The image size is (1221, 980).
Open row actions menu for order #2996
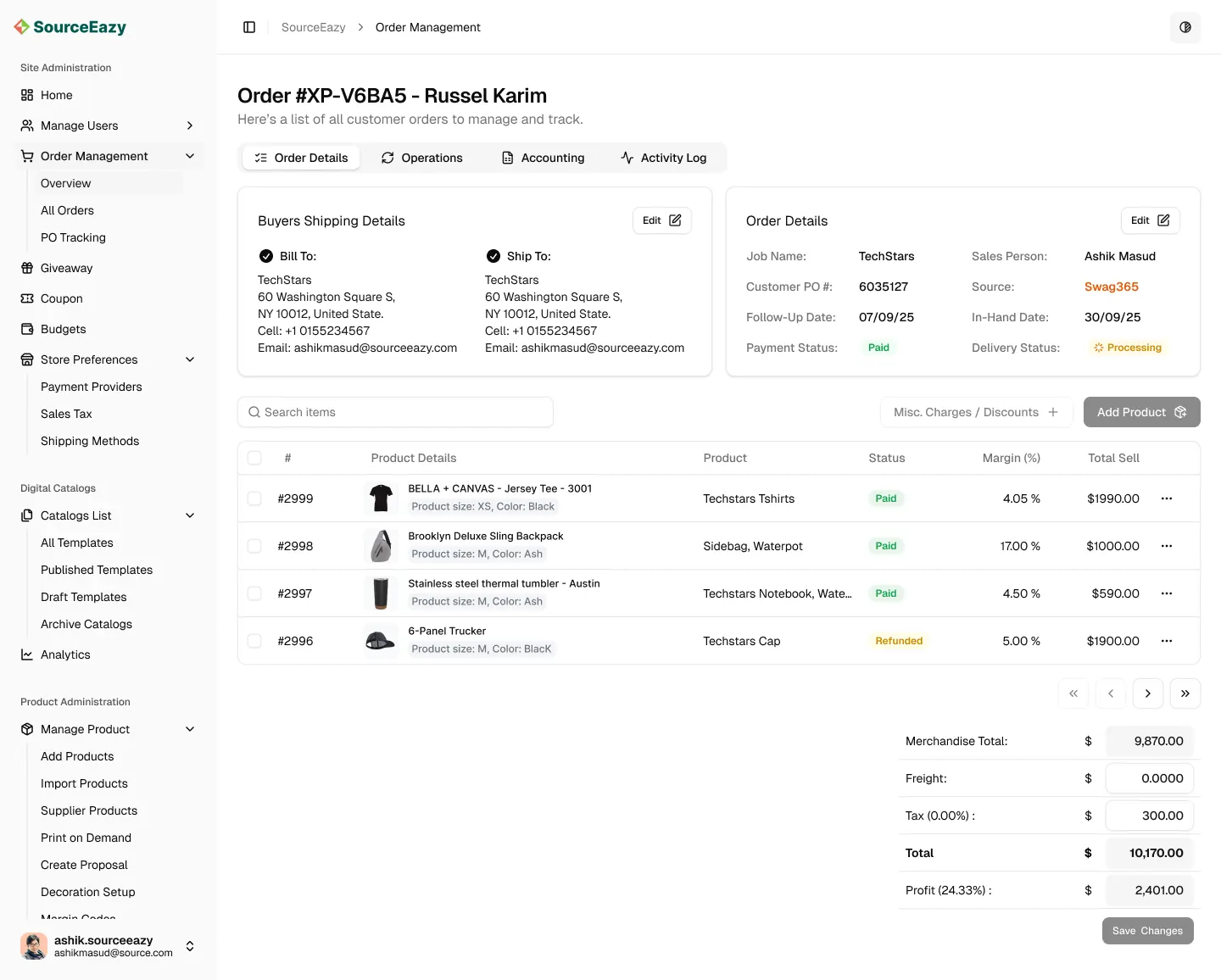coord(1167,641)
